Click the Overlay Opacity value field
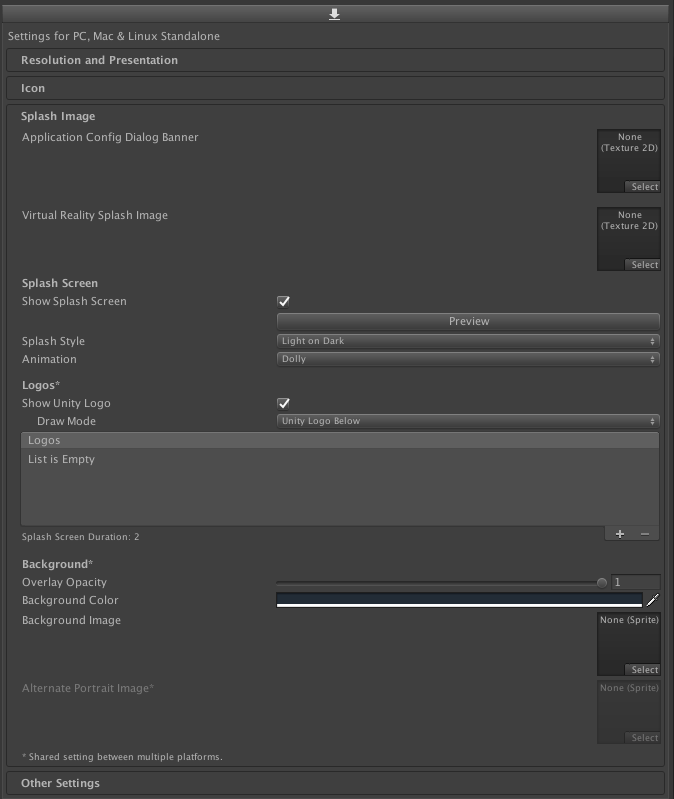Viewport: 674px width, 799px height. coord(636,582)
